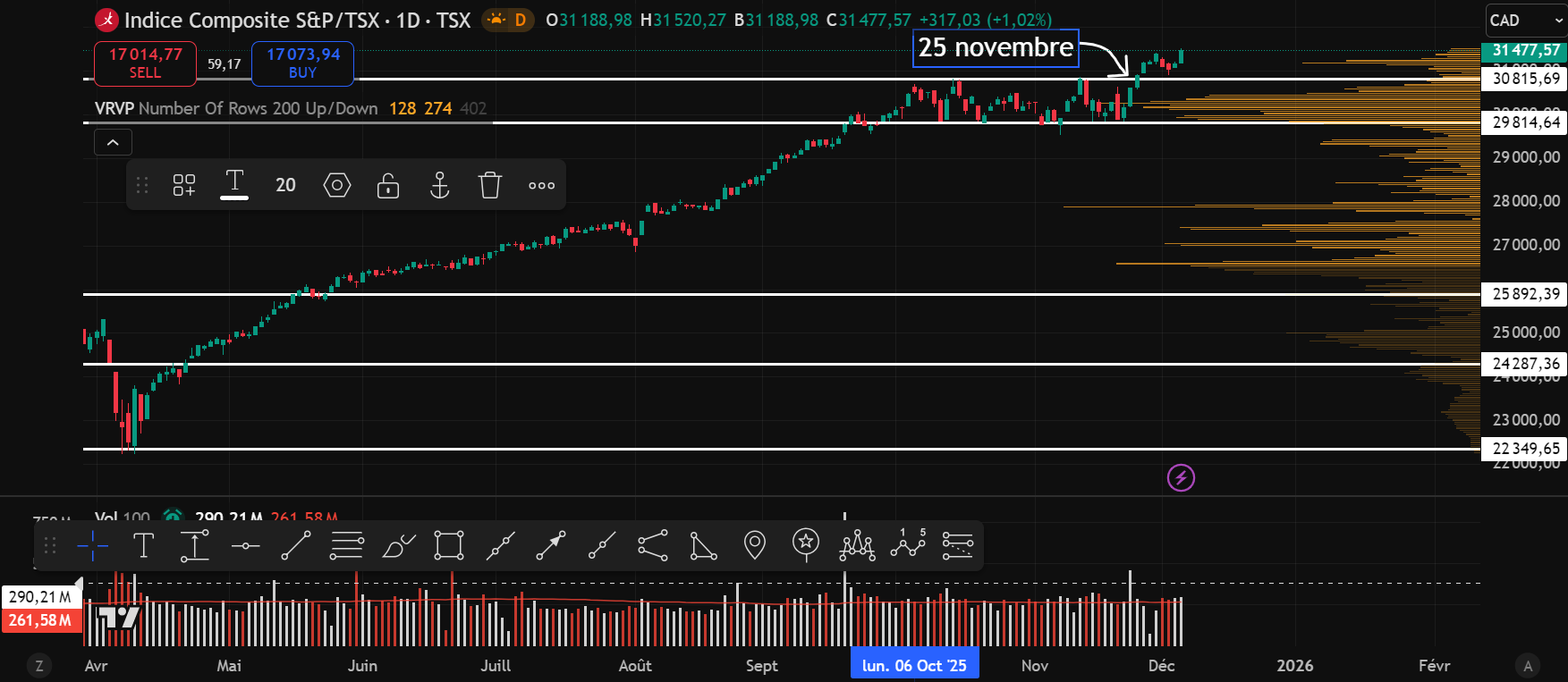Open the font size 20 dropdown
1568x682 pixels.
tap(285, 185)
